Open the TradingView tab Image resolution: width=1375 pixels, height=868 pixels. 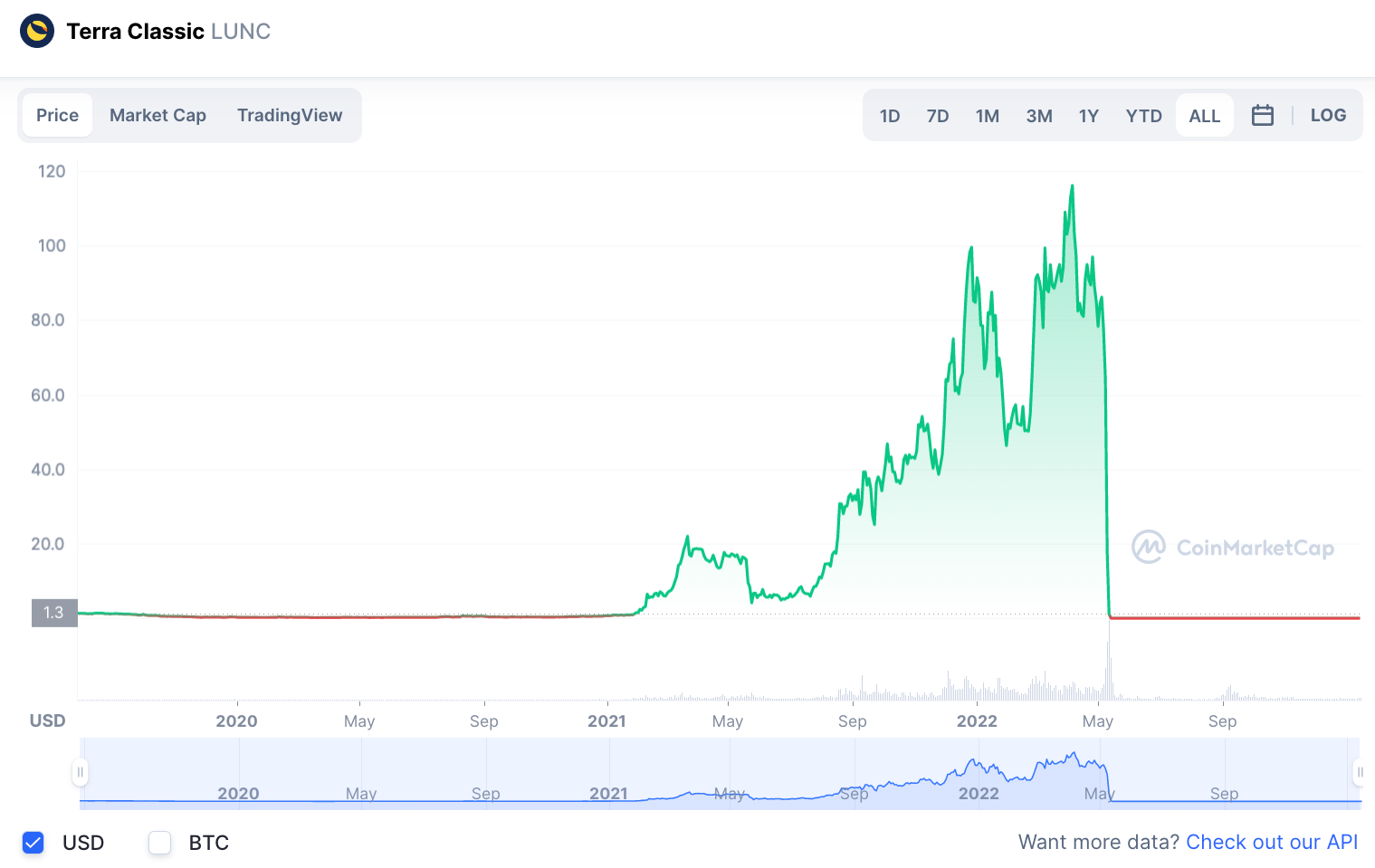[290, 115]
